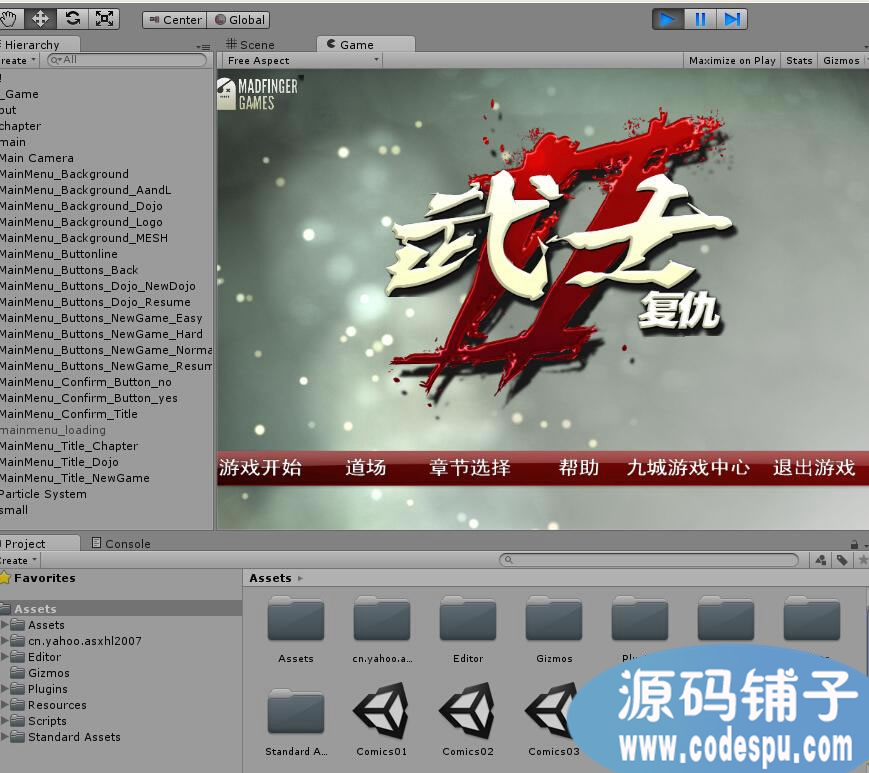
Task: Select the Gizmos folder in tree
Action: click(x=48, y=673)
